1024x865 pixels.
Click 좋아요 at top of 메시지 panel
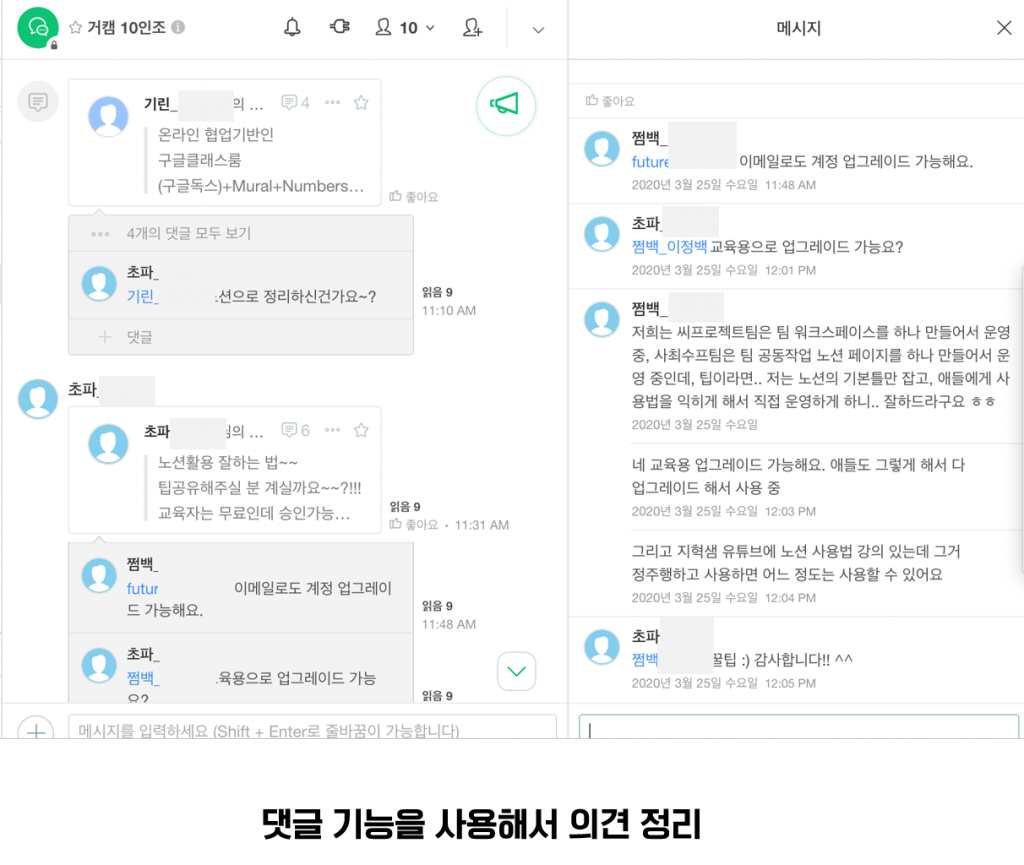(611, 101)
